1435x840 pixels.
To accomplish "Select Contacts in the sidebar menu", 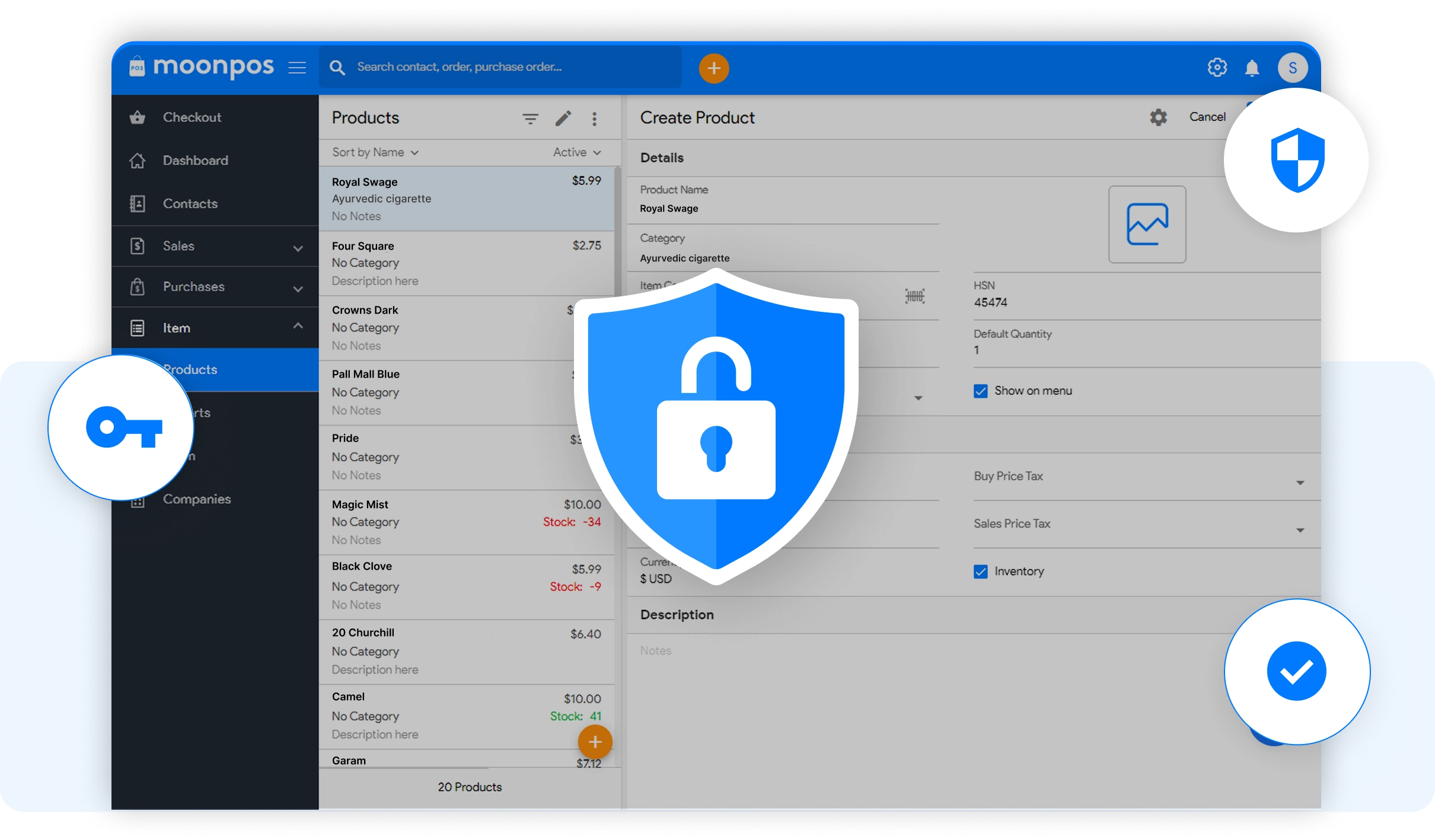I will pos(190,204).
